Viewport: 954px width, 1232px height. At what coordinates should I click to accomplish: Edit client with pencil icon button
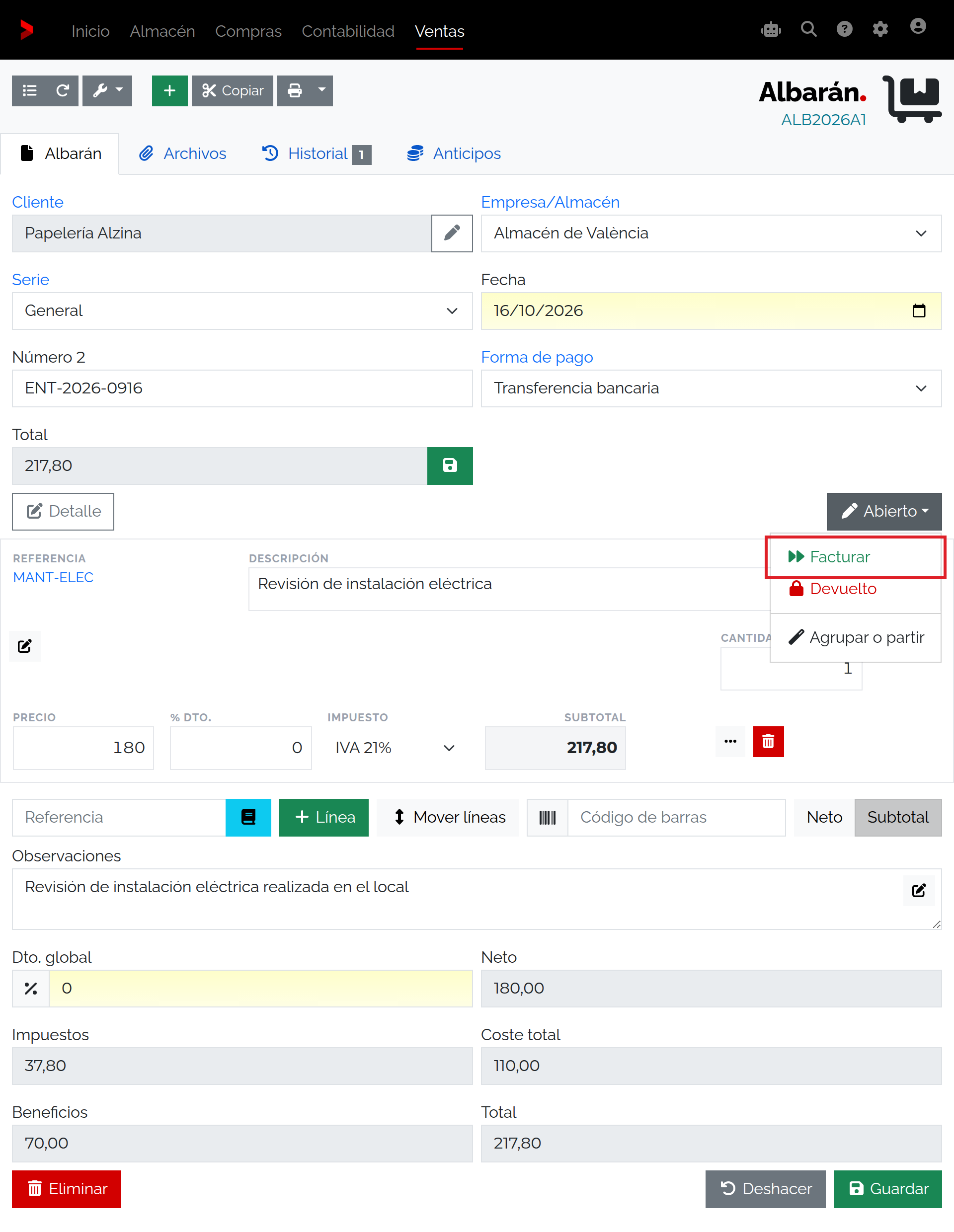452,233
